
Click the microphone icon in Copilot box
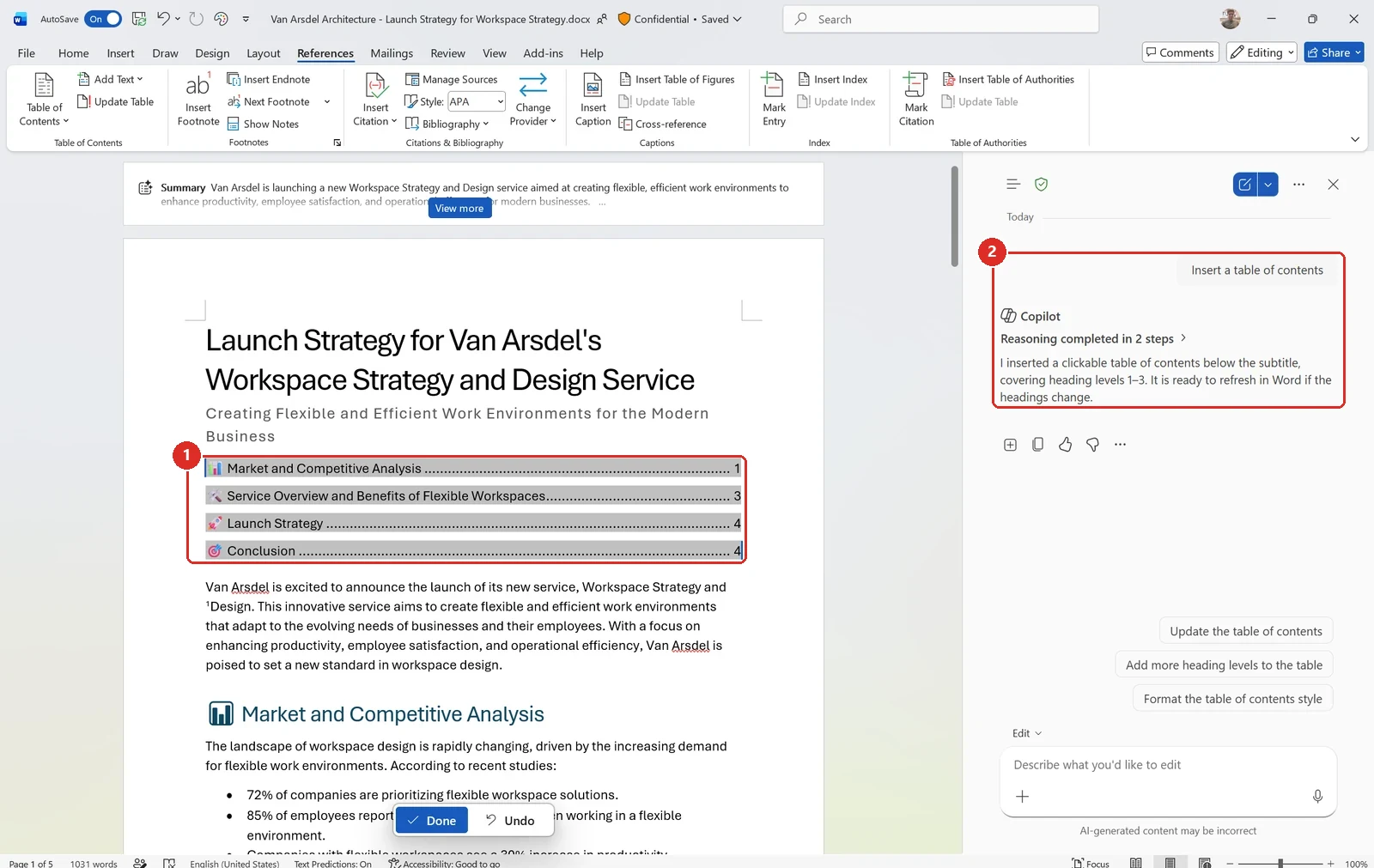pos(1317,797)
